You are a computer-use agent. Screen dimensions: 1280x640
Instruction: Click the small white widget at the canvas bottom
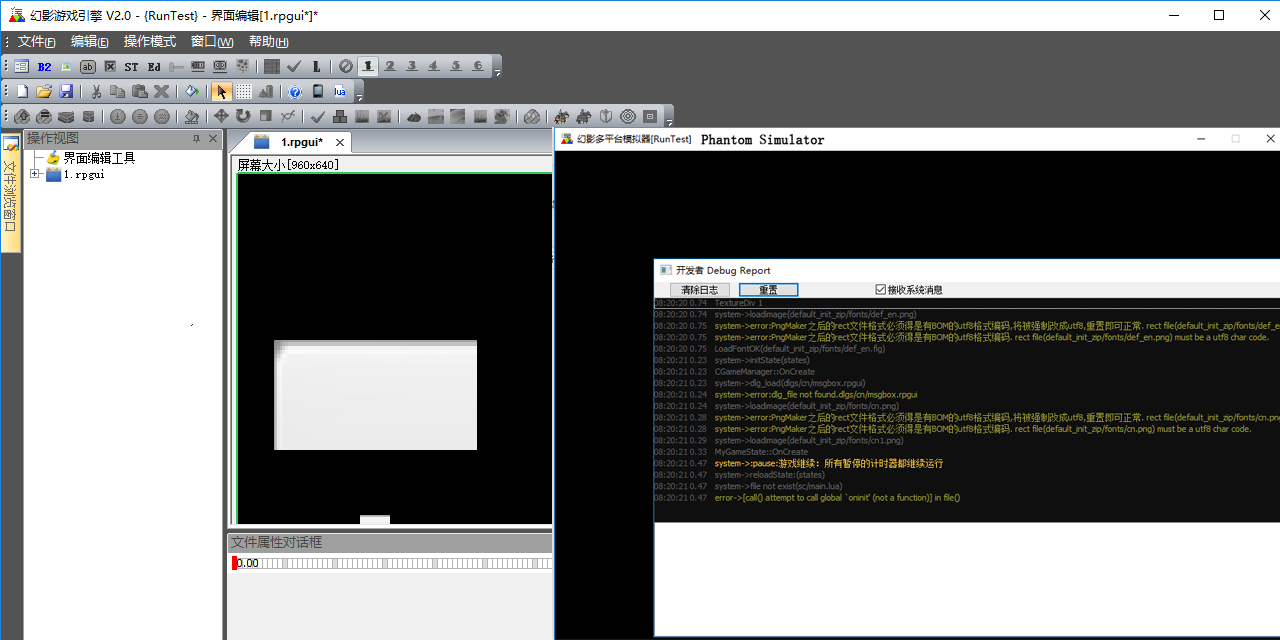(x=375, y=520)
